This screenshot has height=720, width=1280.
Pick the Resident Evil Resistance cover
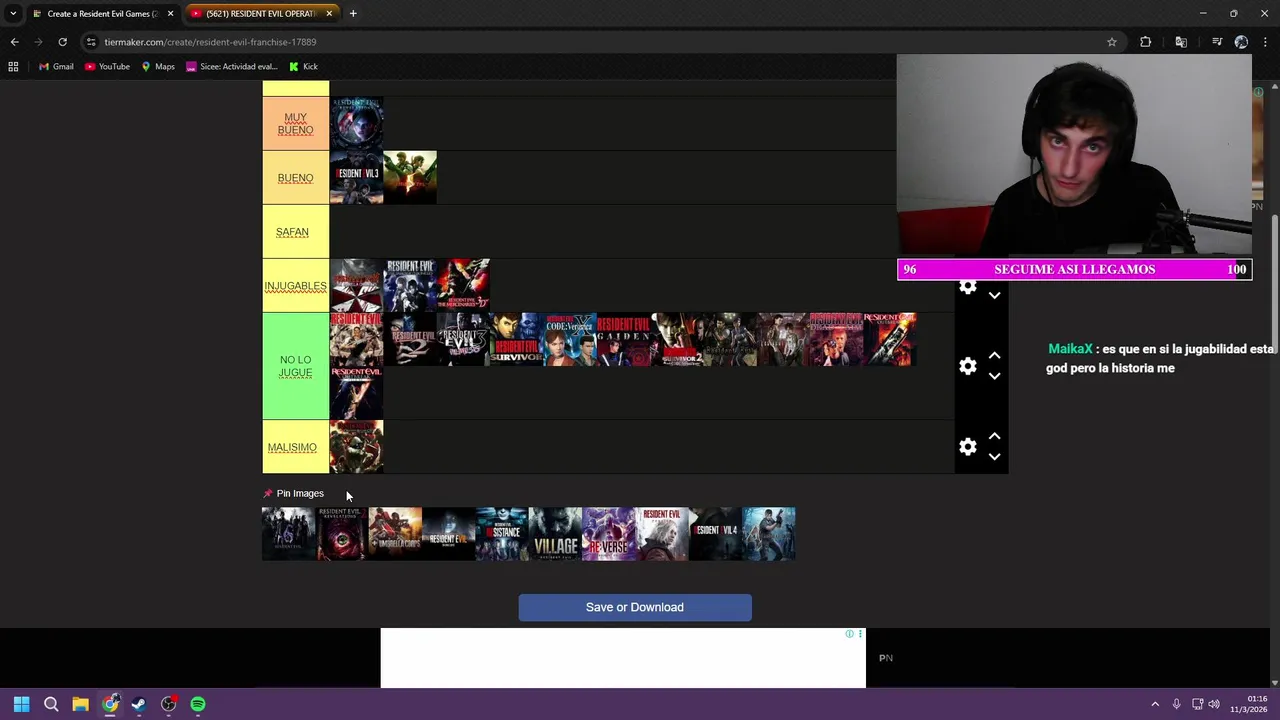(502, 534)
